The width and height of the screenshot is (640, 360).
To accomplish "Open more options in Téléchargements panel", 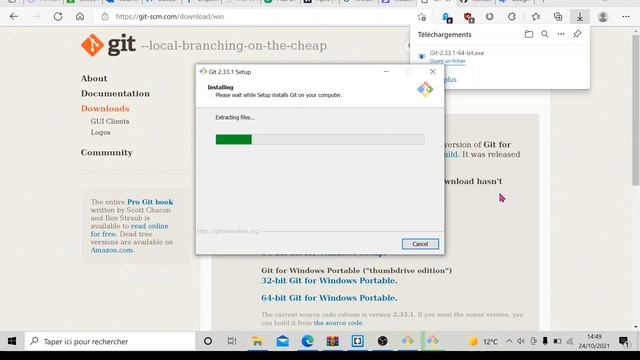I will pos(561,34).
